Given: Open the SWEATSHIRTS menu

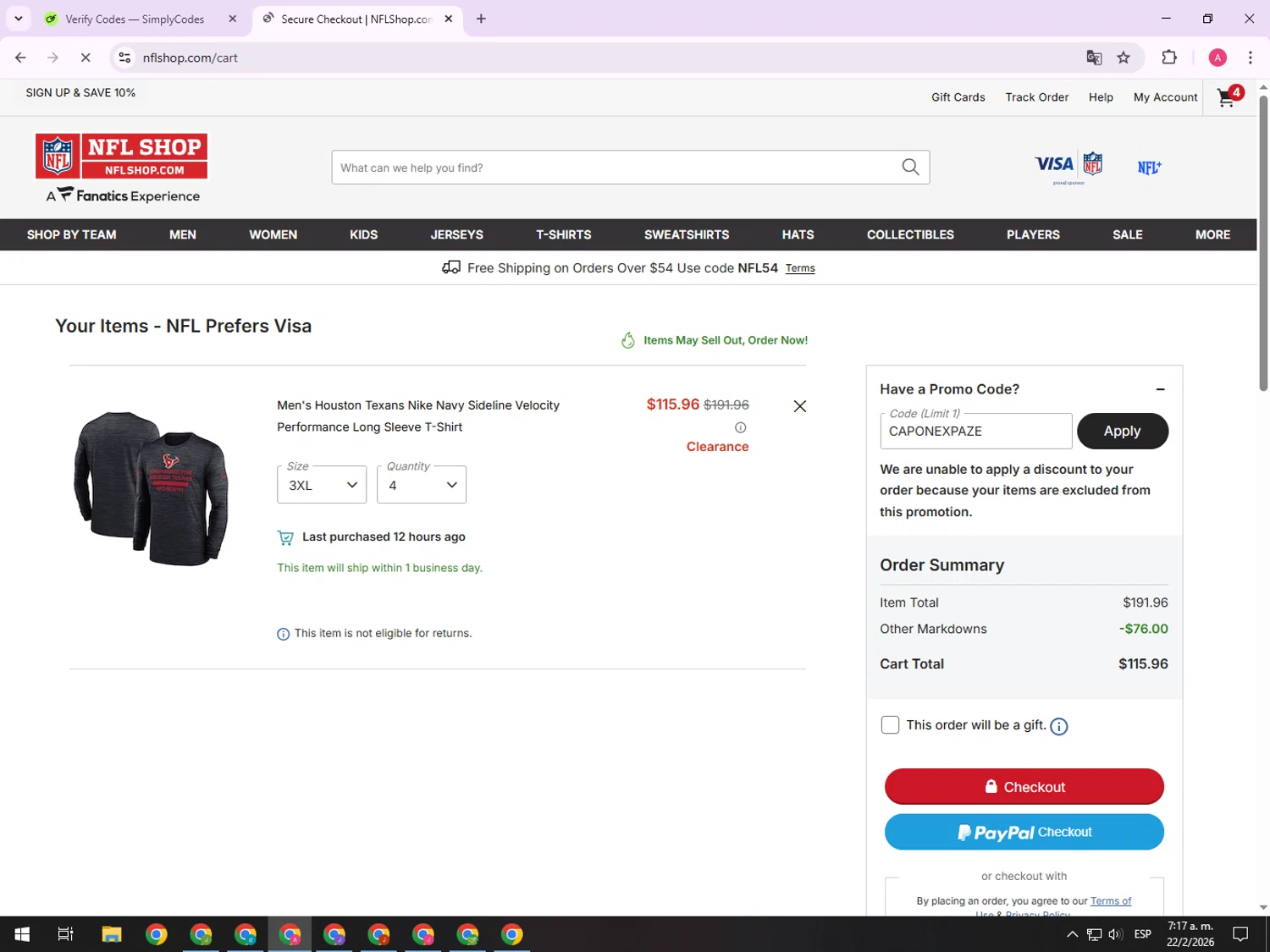Looking at the screenshot, I should pos(687,234).
